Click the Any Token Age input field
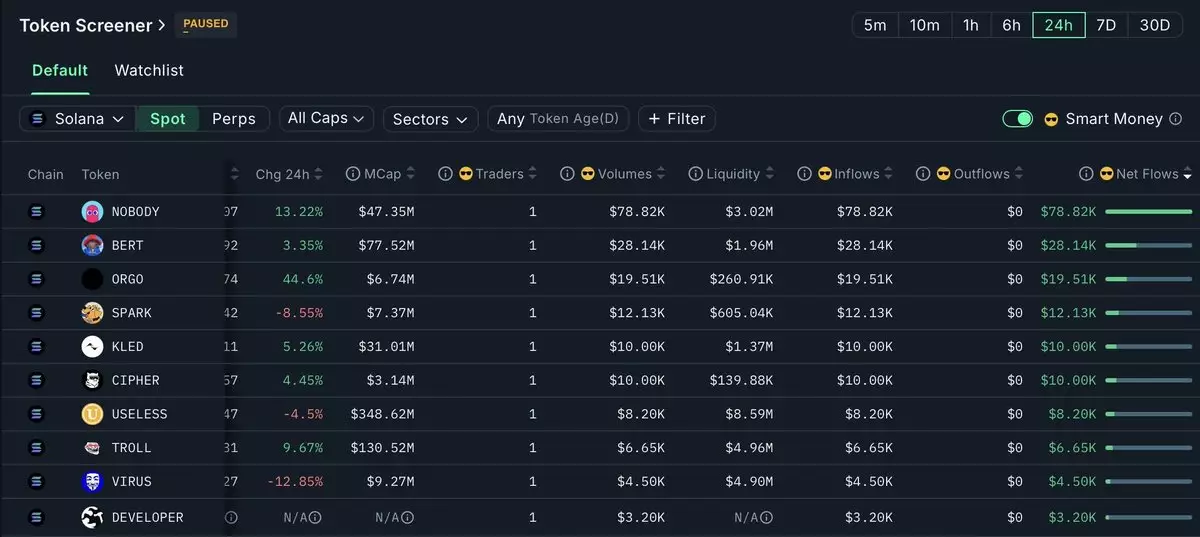 coord(558,119)
